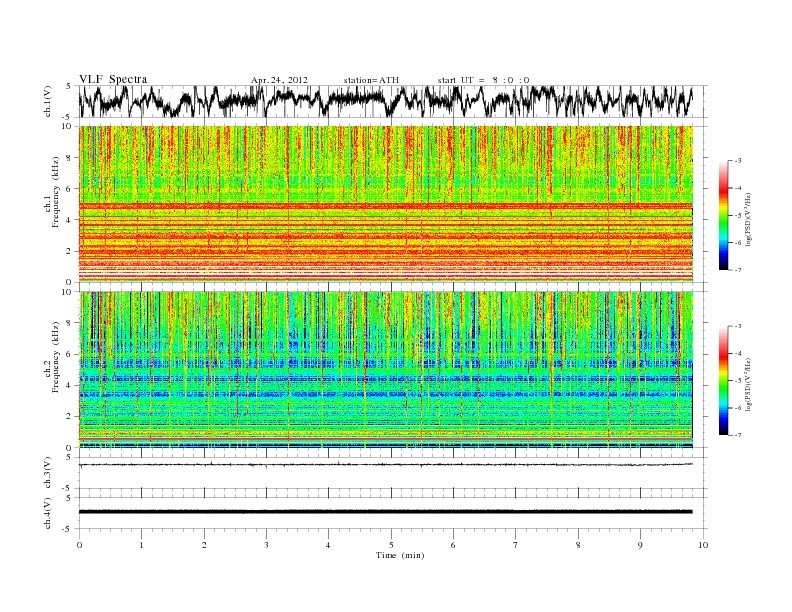
Task: Click the "ch.1(V)" waveform axis label
Action: (48, 101)
